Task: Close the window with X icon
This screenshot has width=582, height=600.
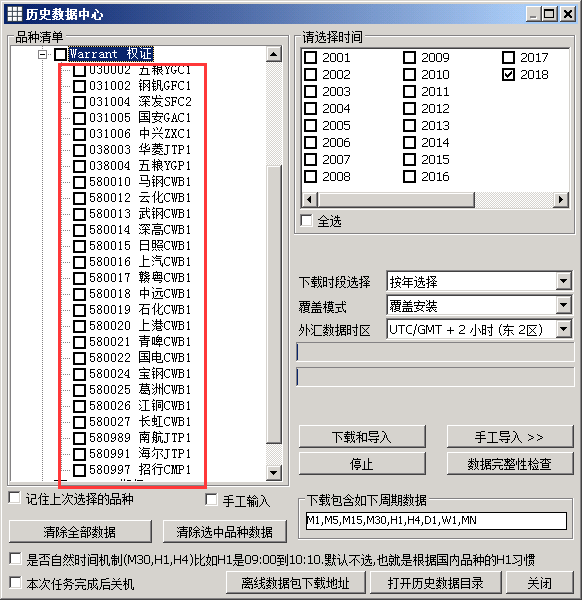Action: 568,14
